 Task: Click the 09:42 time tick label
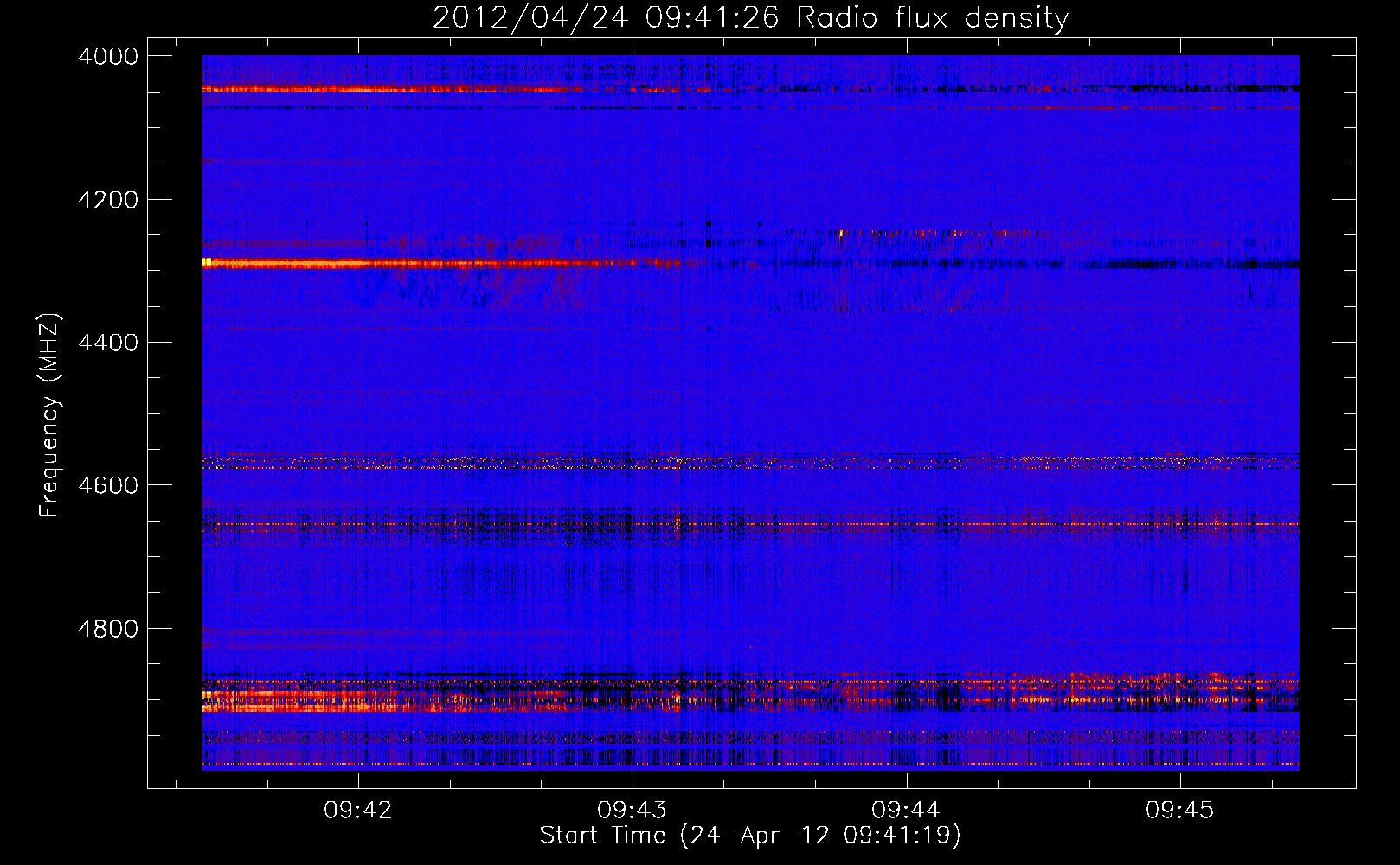tap(358, 811)
